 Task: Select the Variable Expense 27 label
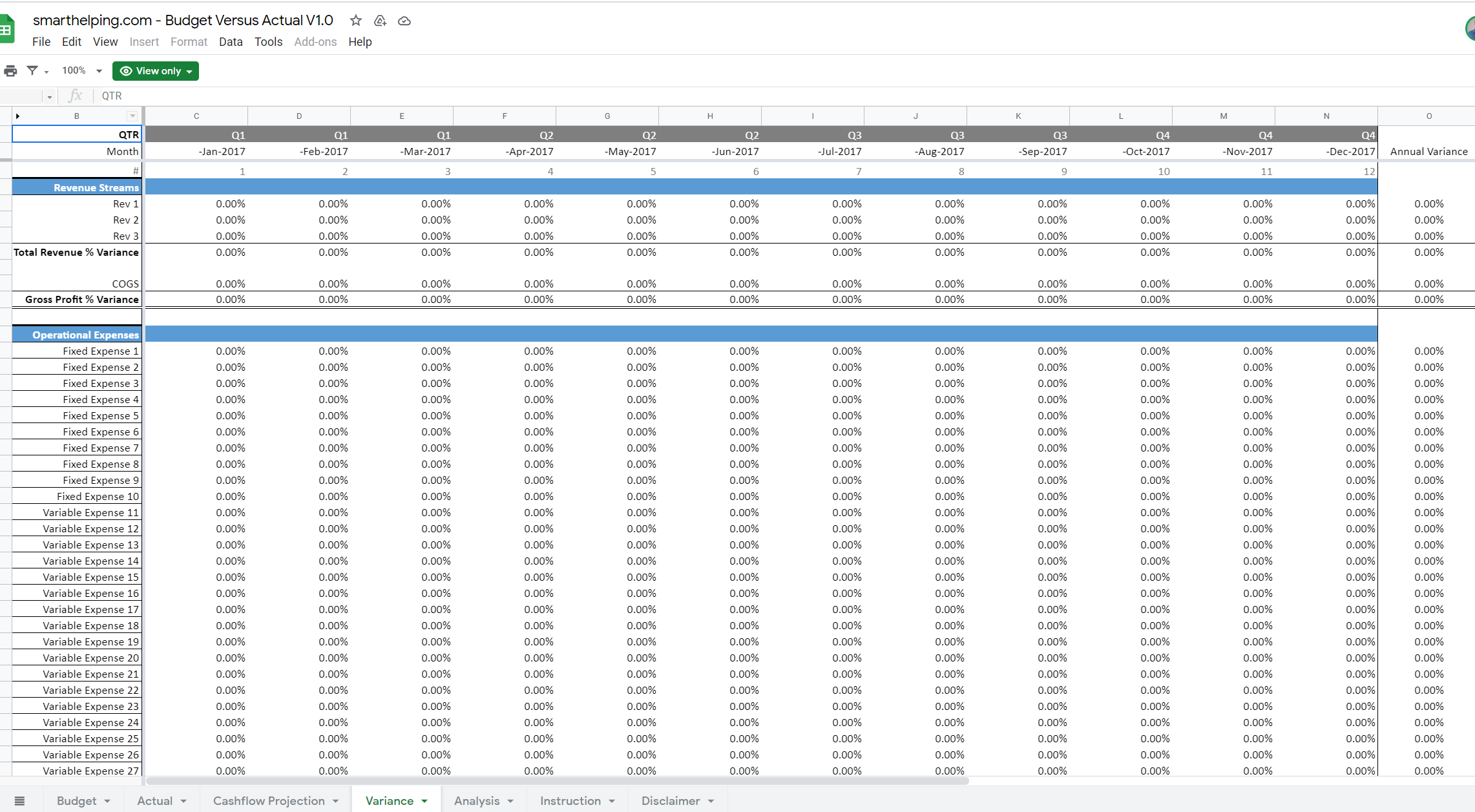77,770
